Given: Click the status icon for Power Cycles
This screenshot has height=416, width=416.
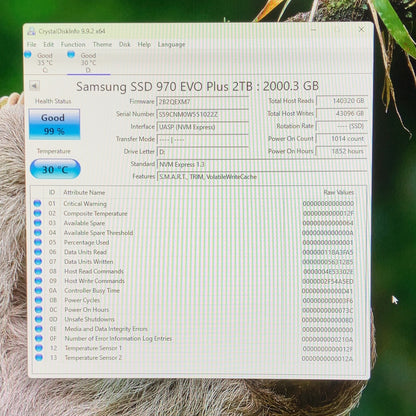Looking at the screenshot, I should [x=38, y=300].
